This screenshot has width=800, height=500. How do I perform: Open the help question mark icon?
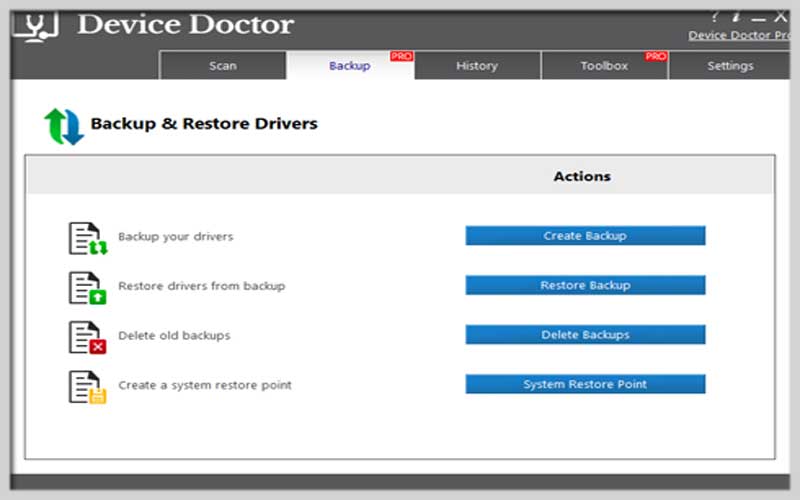click(x=715, y=17)
